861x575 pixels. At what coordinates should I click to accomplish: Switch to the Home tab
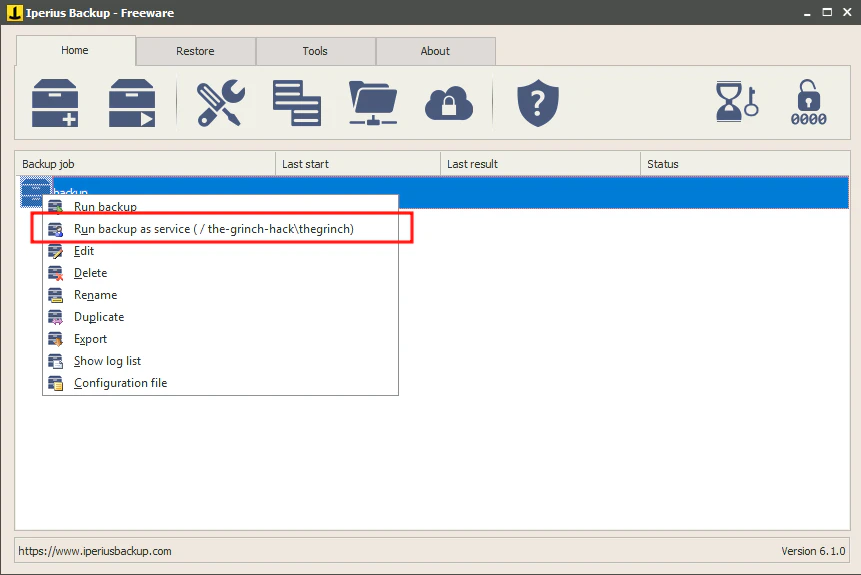[76, 51]
